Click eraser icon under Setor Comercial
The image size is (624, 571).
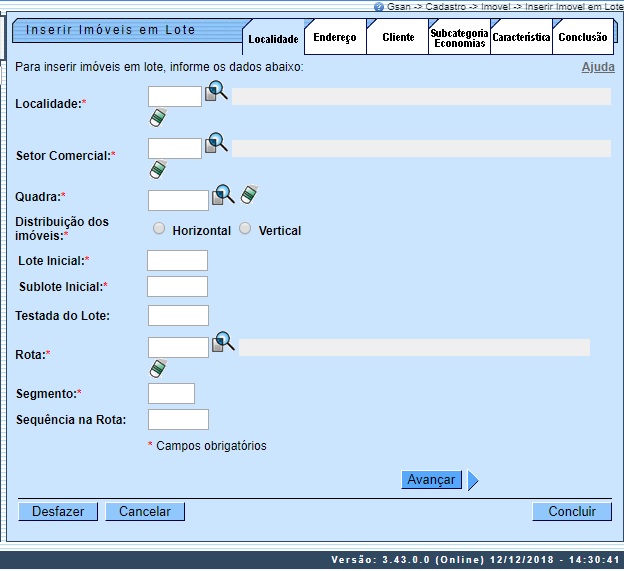tap(158, 169)
